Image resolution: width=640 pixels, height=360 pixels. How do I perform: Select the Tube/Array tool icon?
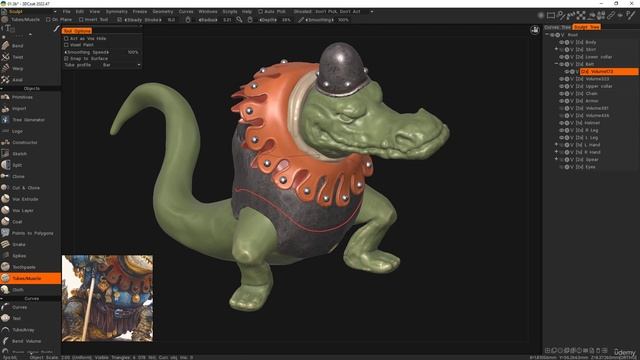[x=5, y=329]
